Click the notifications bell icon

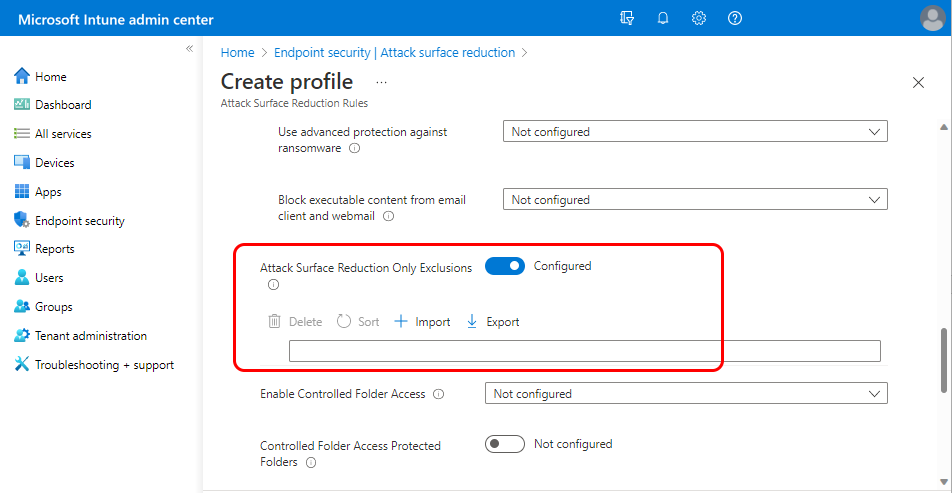click(x=662, y=18)
